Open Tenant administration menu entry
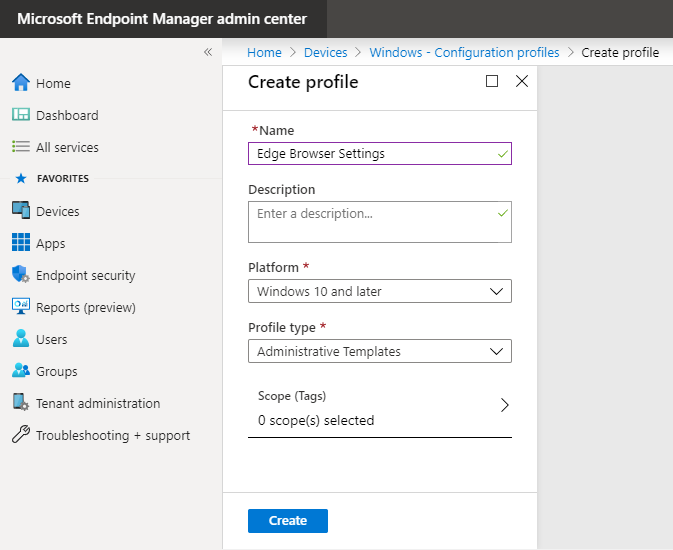The width and height of the screenshot is (673, 550). (98, 403)
